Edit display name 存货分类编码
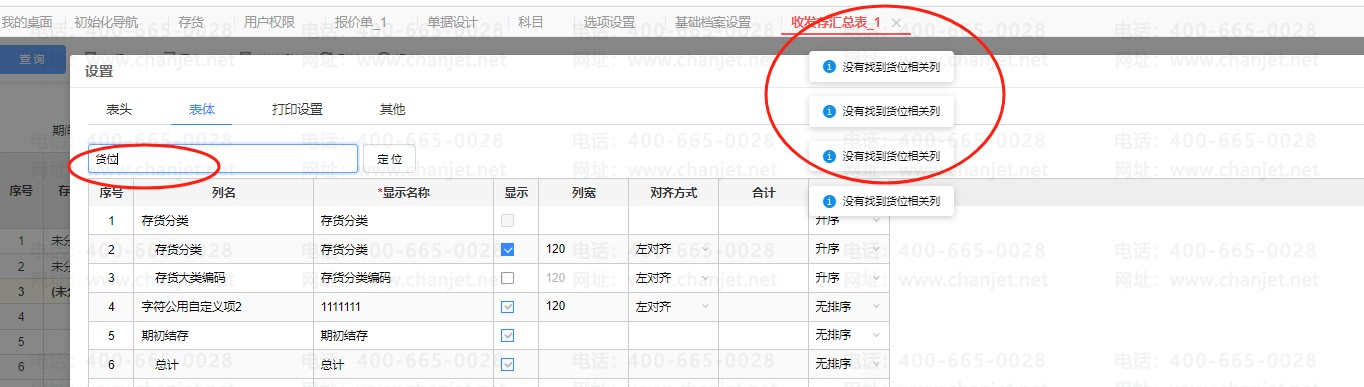 point(403,277)
